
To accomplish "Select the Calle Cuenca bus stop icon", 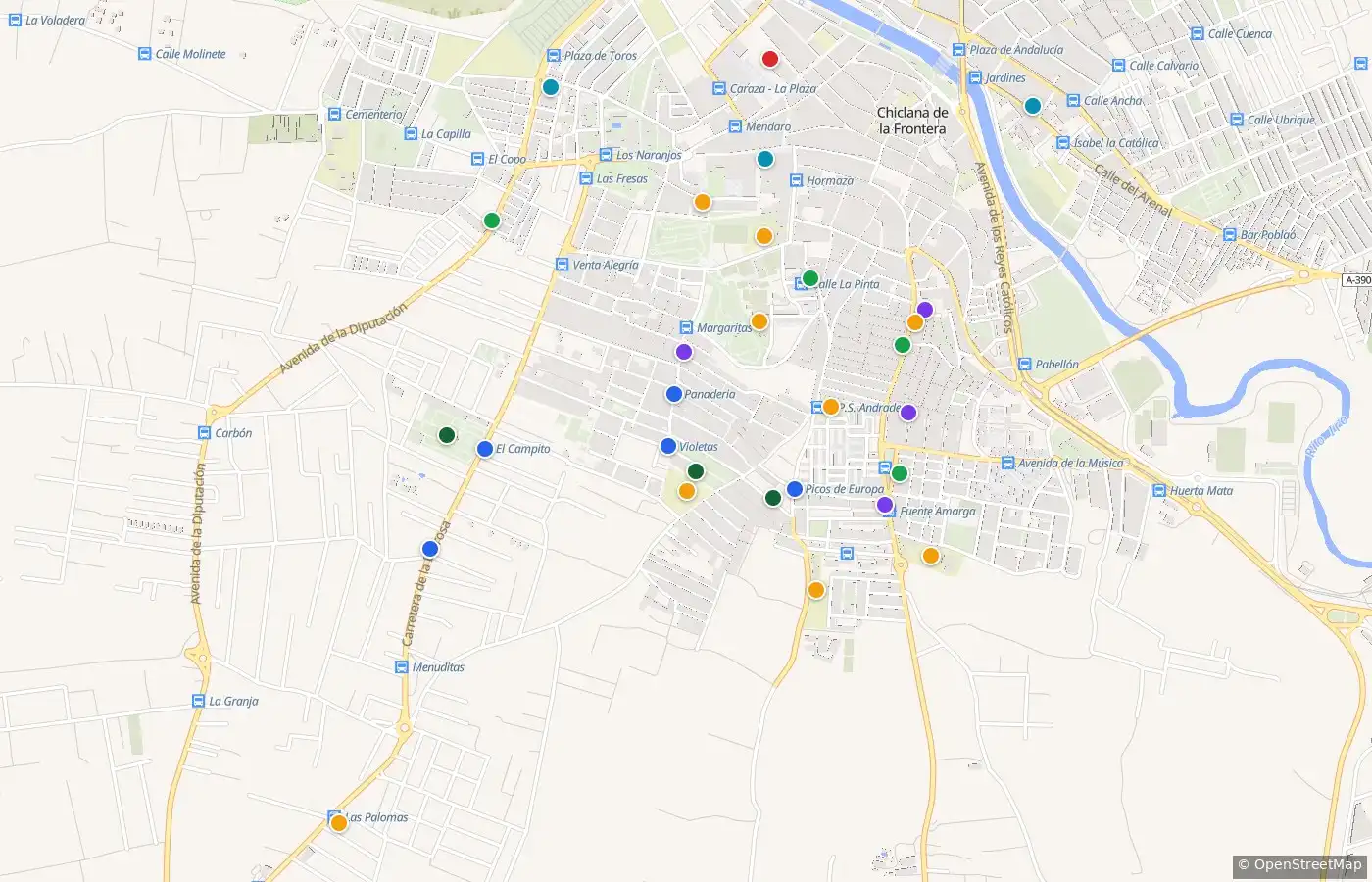I will [x=1198, y=33].
